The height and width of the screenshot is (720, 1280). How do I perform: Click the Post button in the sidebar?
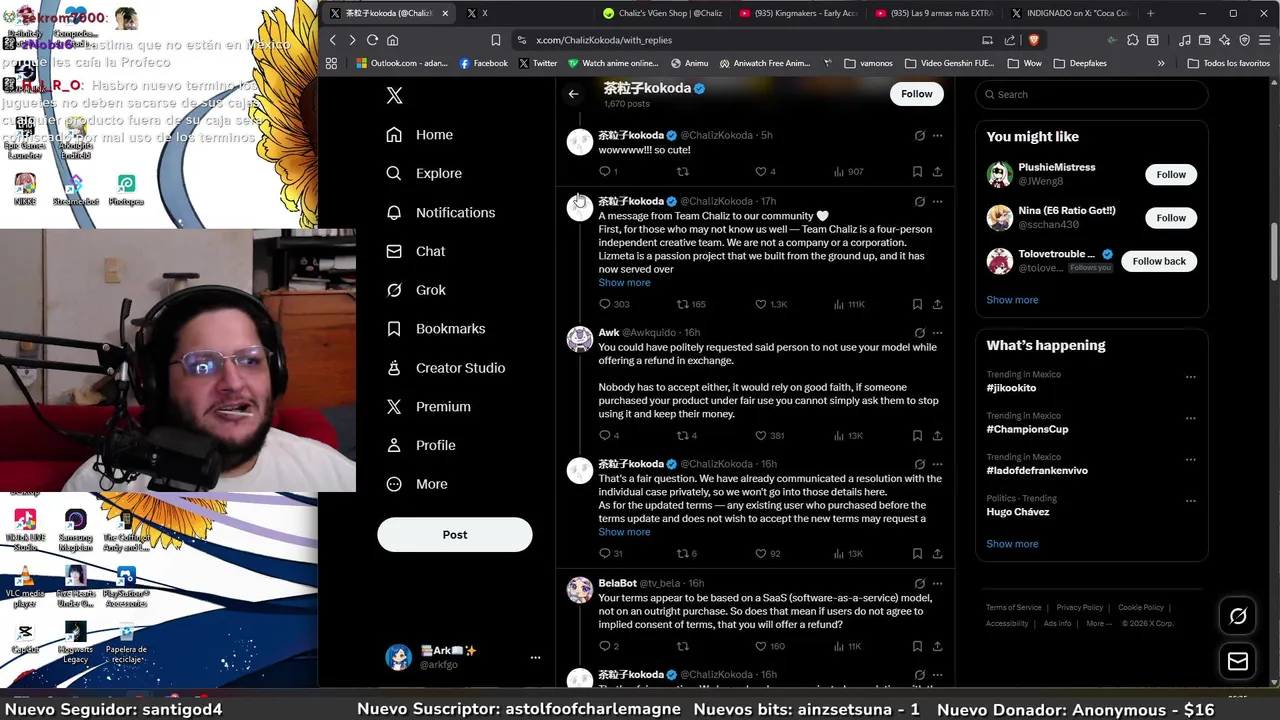click(455, 535)
